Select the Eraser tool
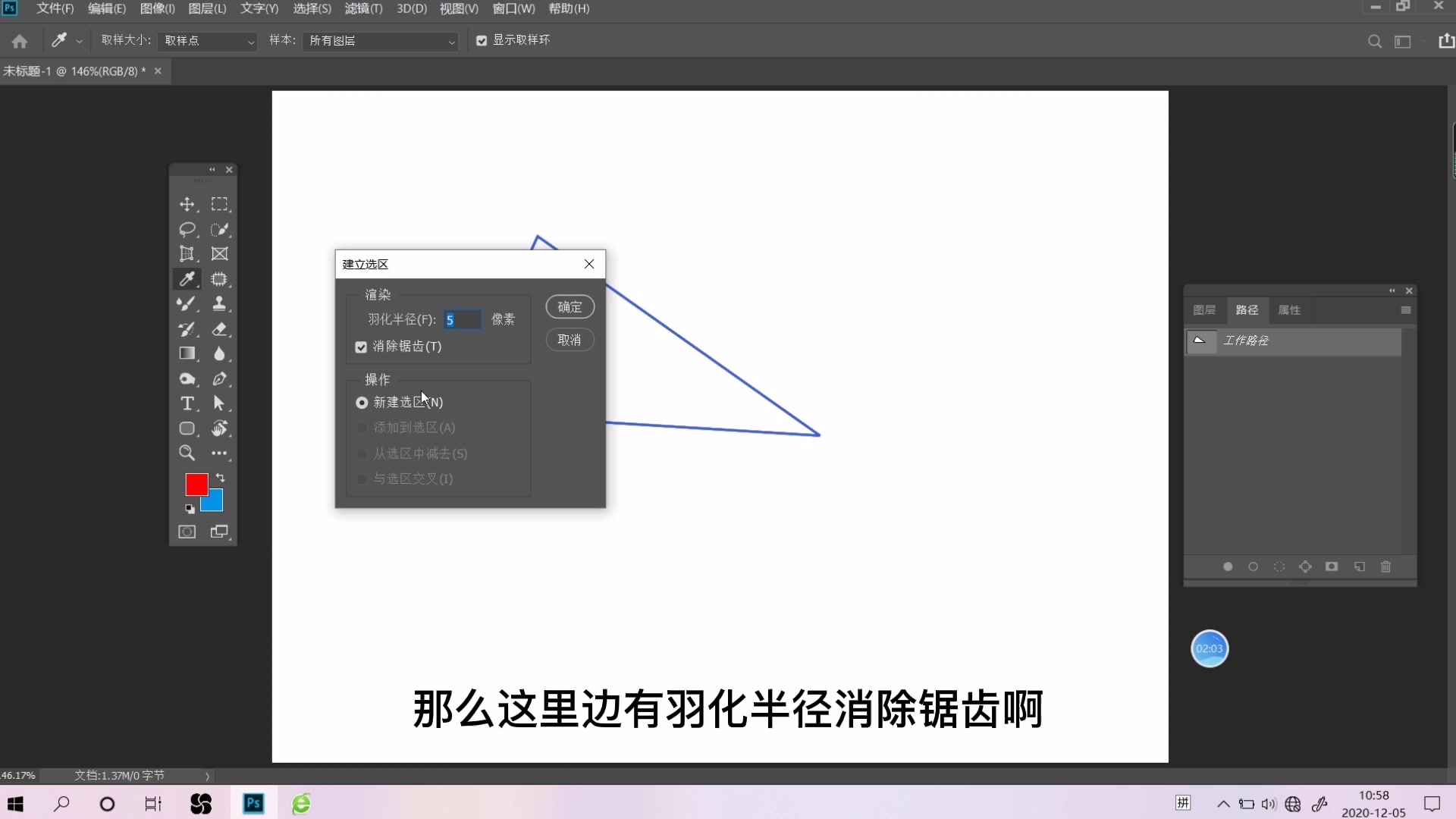 [x=219, y=329]
